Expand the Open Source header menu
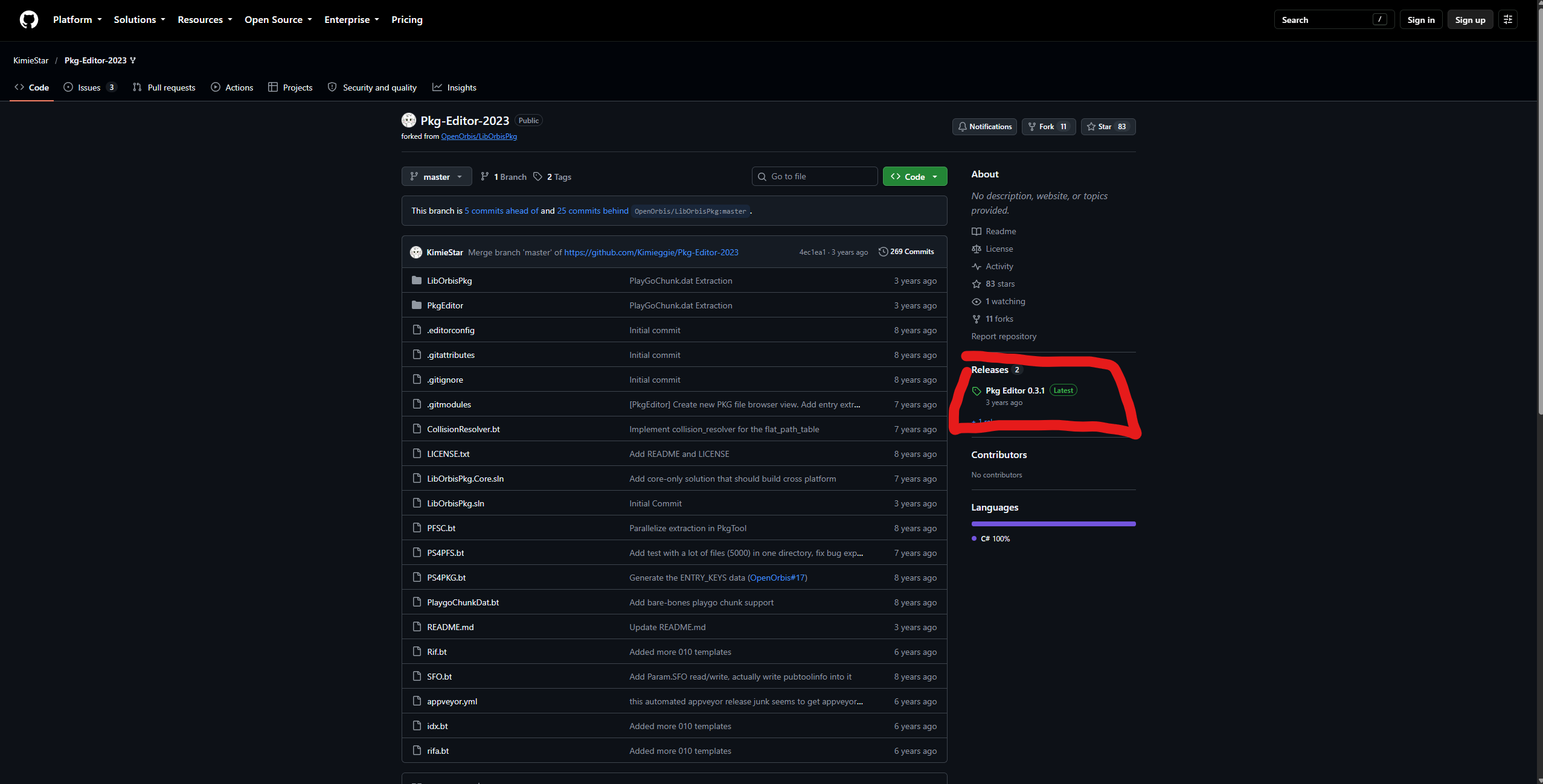 point(278,20)
